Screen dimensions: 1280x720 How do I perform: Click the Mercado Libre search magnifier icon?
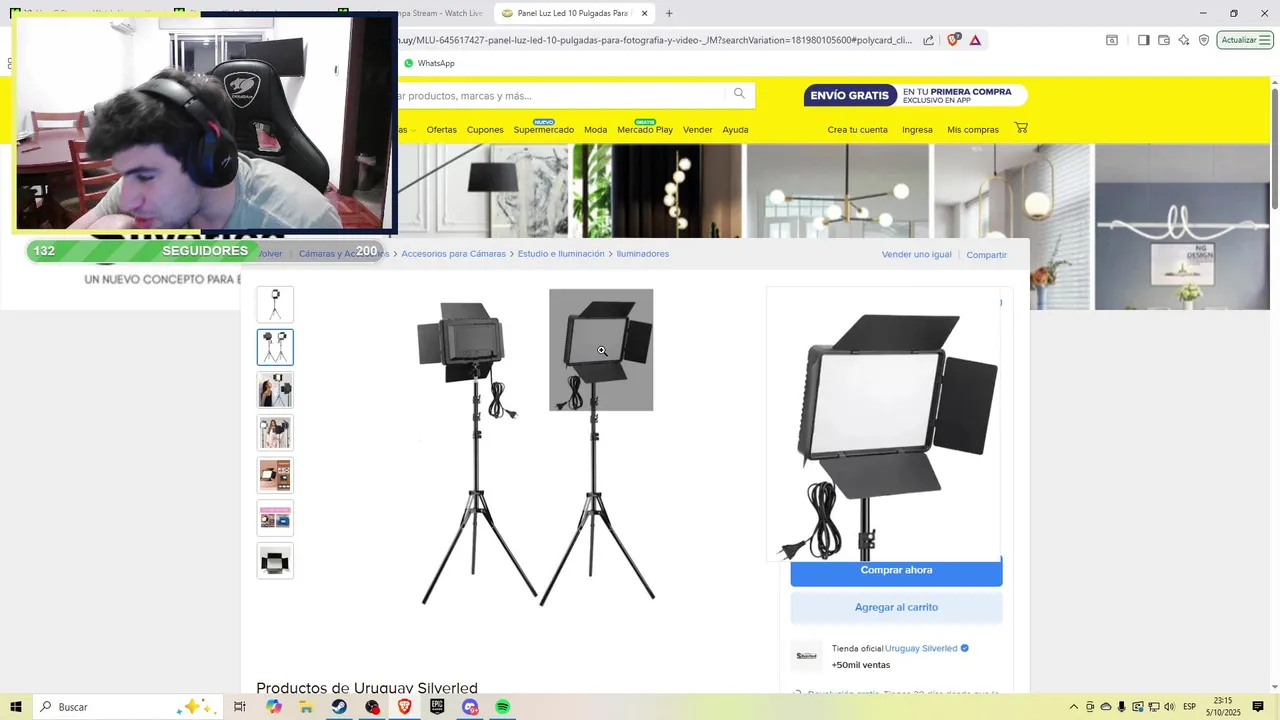pyautogui.click(x=739, y=94)
